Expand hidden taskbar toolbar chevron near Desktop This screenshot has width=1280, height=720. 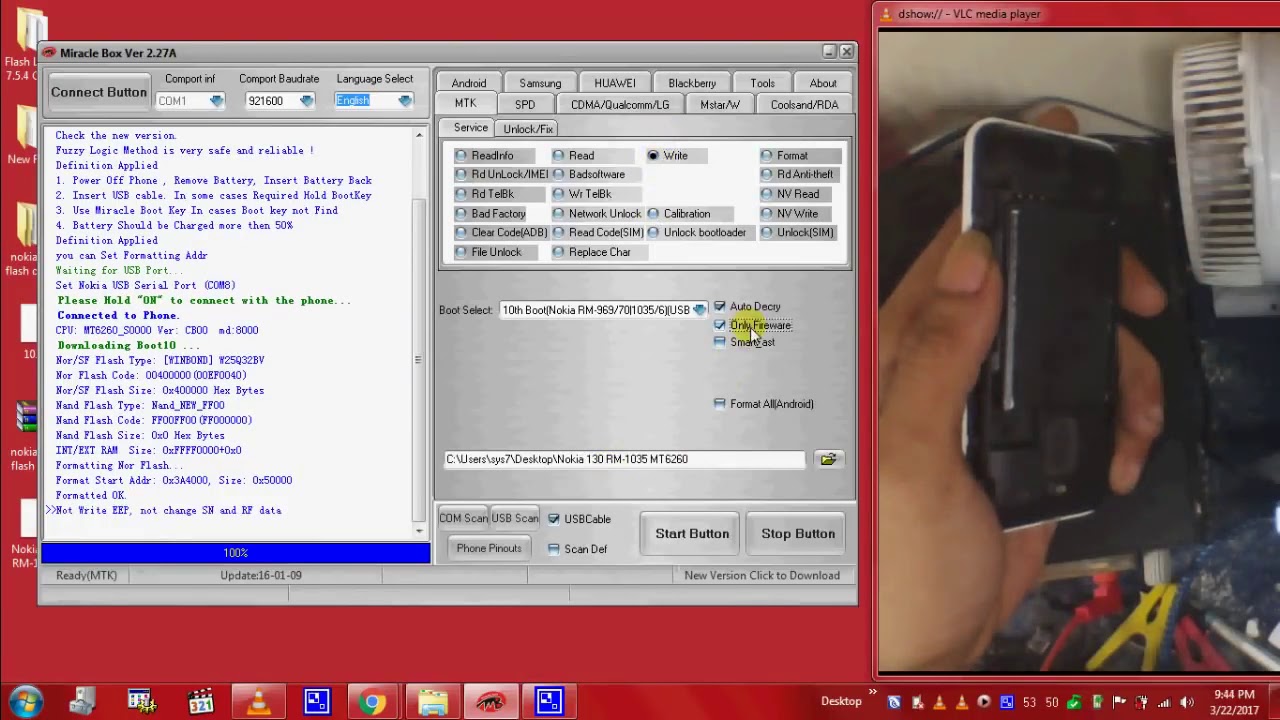[x=873, y=692]
